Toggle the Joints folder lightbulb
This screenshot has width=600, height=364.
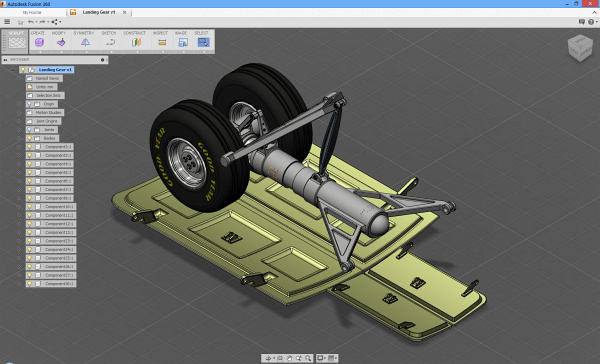pyautogui.click(x=29, y=130)
